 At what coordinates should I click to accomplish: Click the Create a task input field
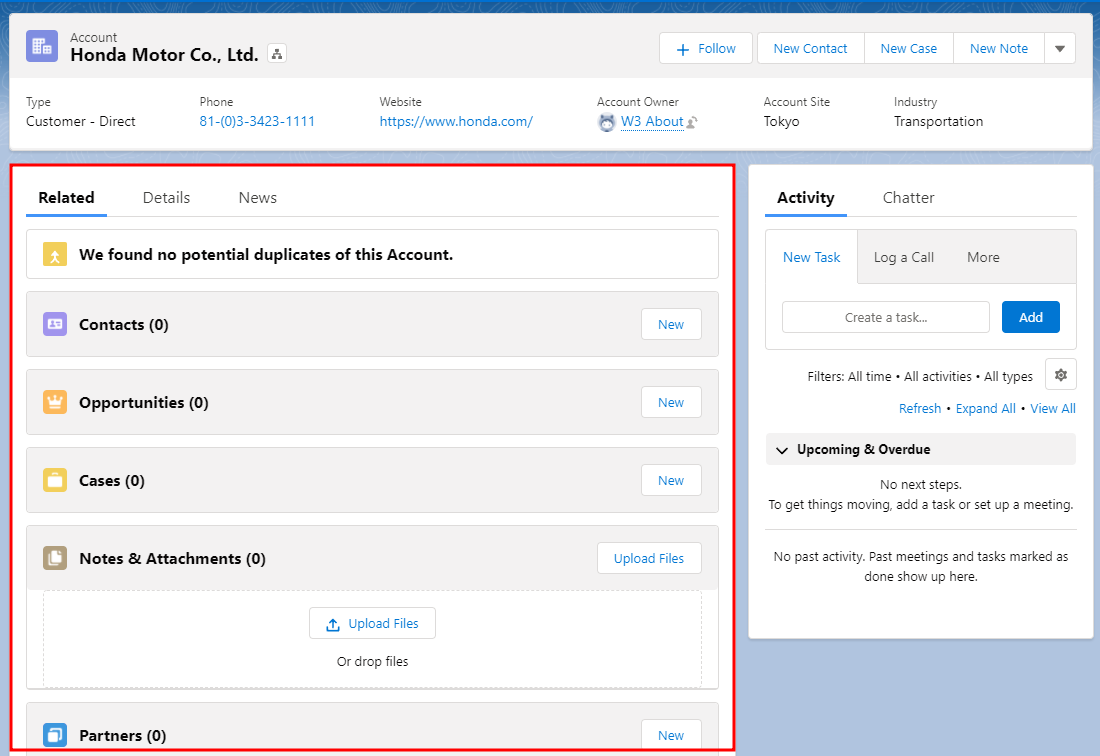click(x=886, y=317)
